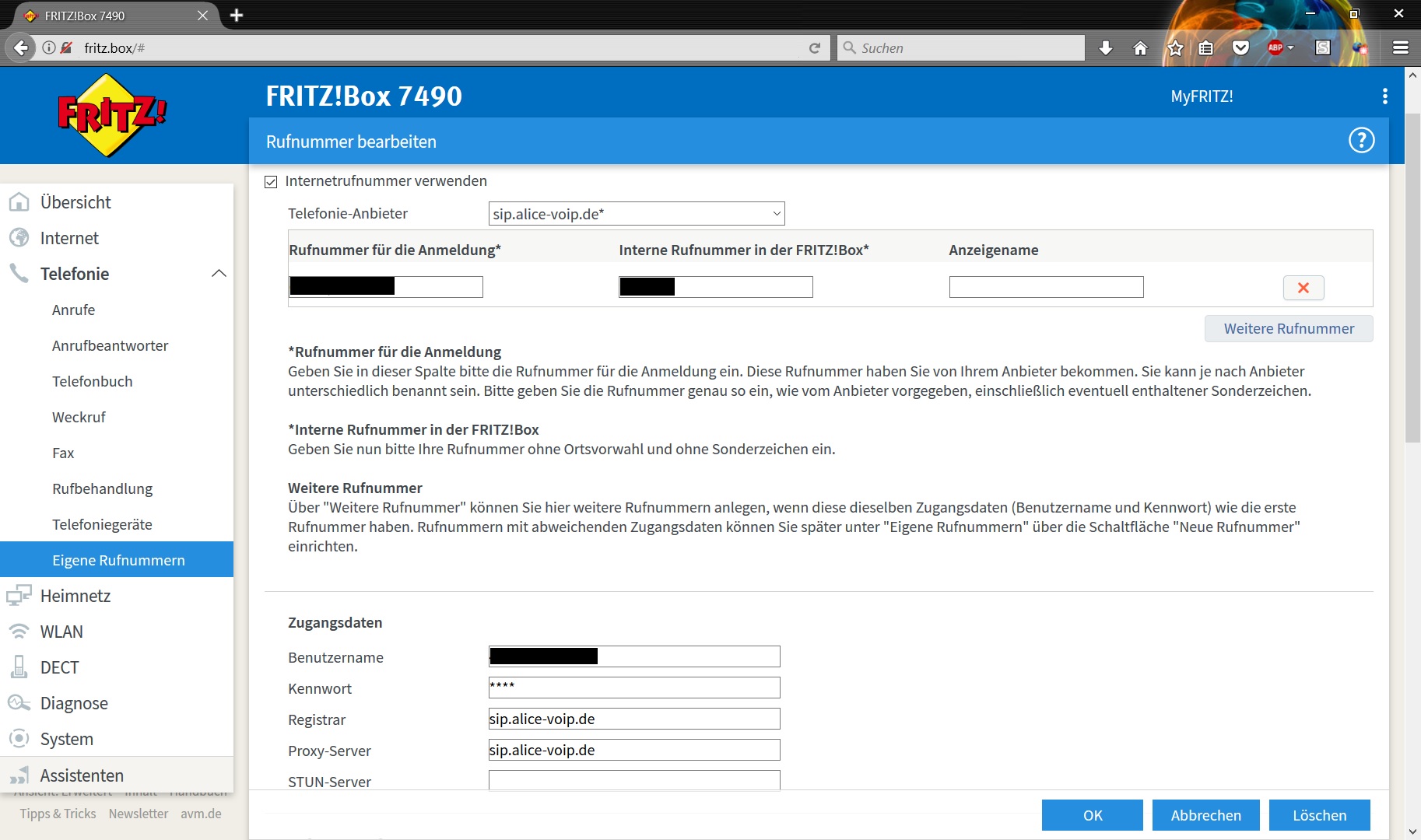Click the browser back arrow
Image resolution: width=1421 pixels, height=840 pixels.
(x=21, y=47)
